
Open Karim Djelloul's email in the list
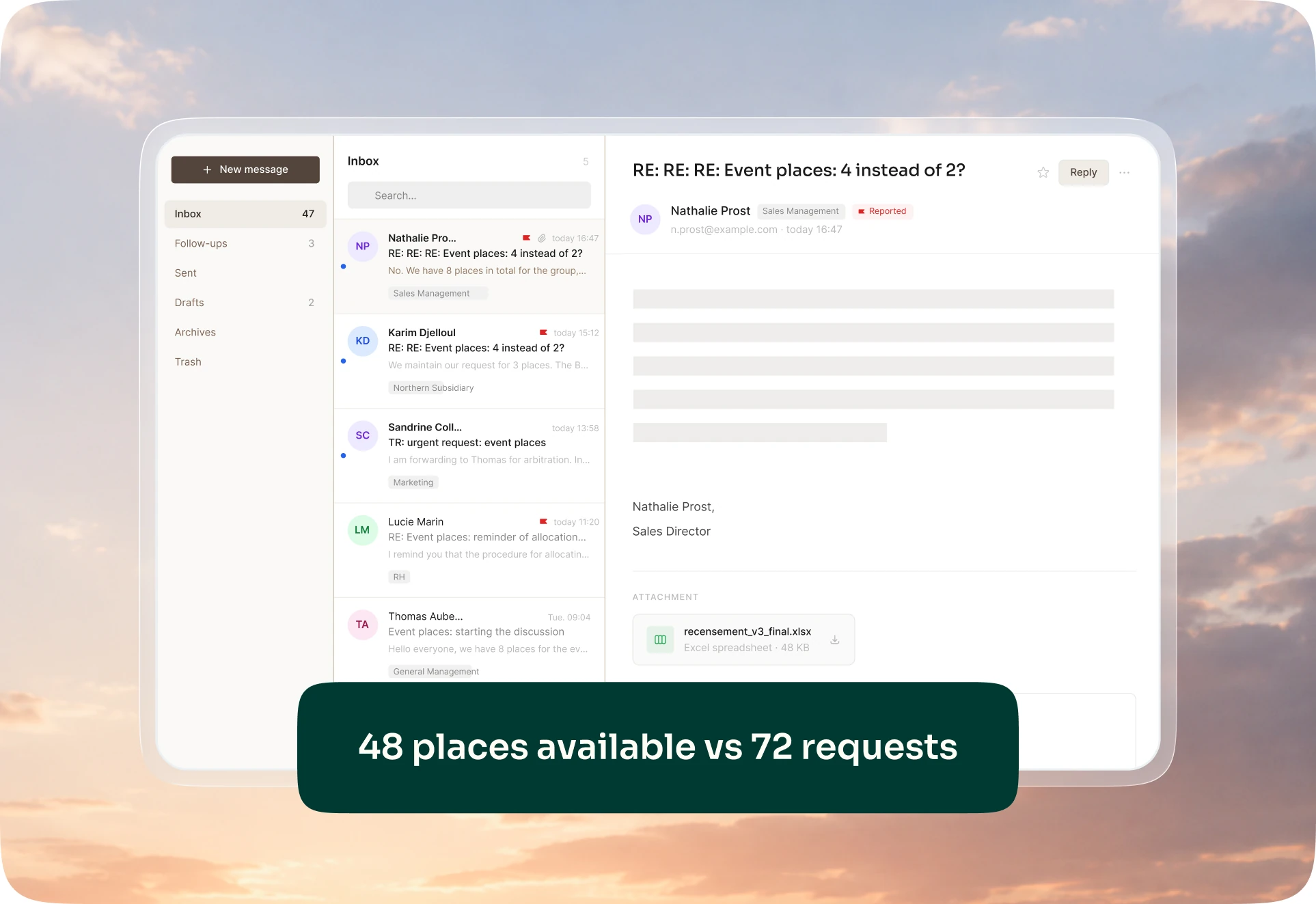469,361
